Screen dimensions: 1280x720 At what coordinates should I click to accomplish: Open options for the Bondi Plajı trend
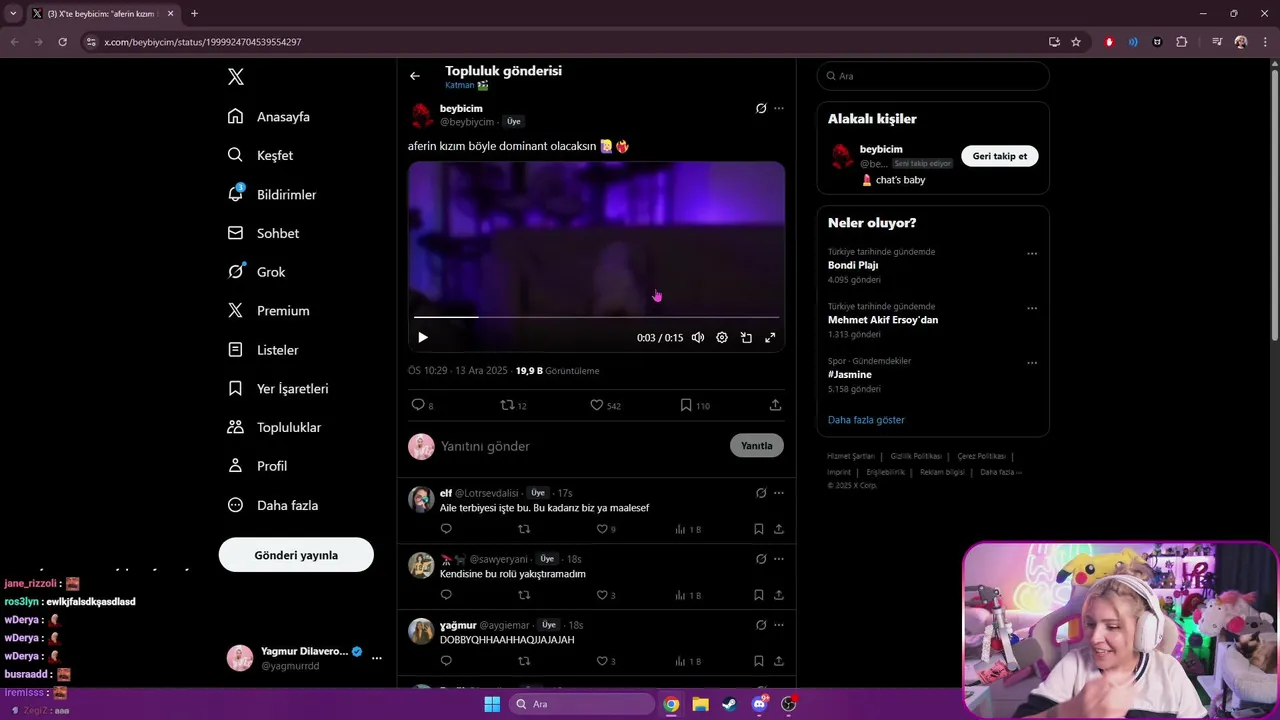tap(1032, 254)
